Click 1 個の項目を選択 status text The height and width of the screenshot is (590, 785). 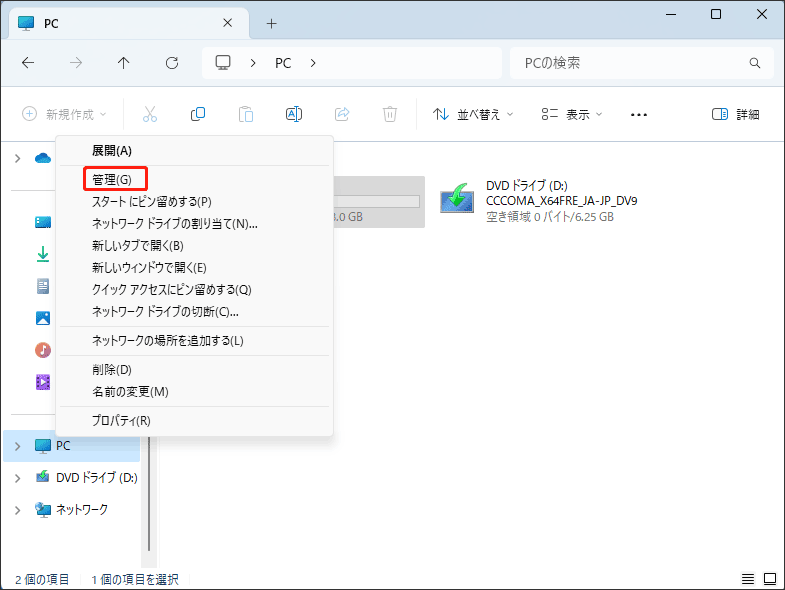pyautogui.click(x=135, y=580)
